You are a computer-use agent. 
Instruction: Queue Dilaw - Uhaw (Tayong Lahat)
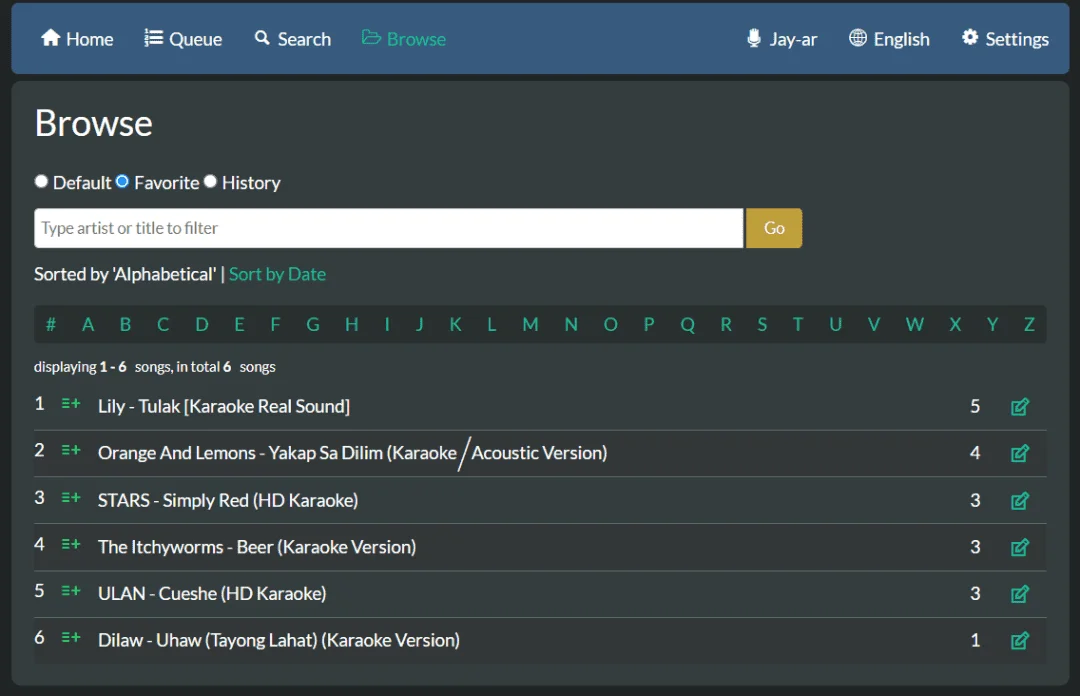click(71, 638)
